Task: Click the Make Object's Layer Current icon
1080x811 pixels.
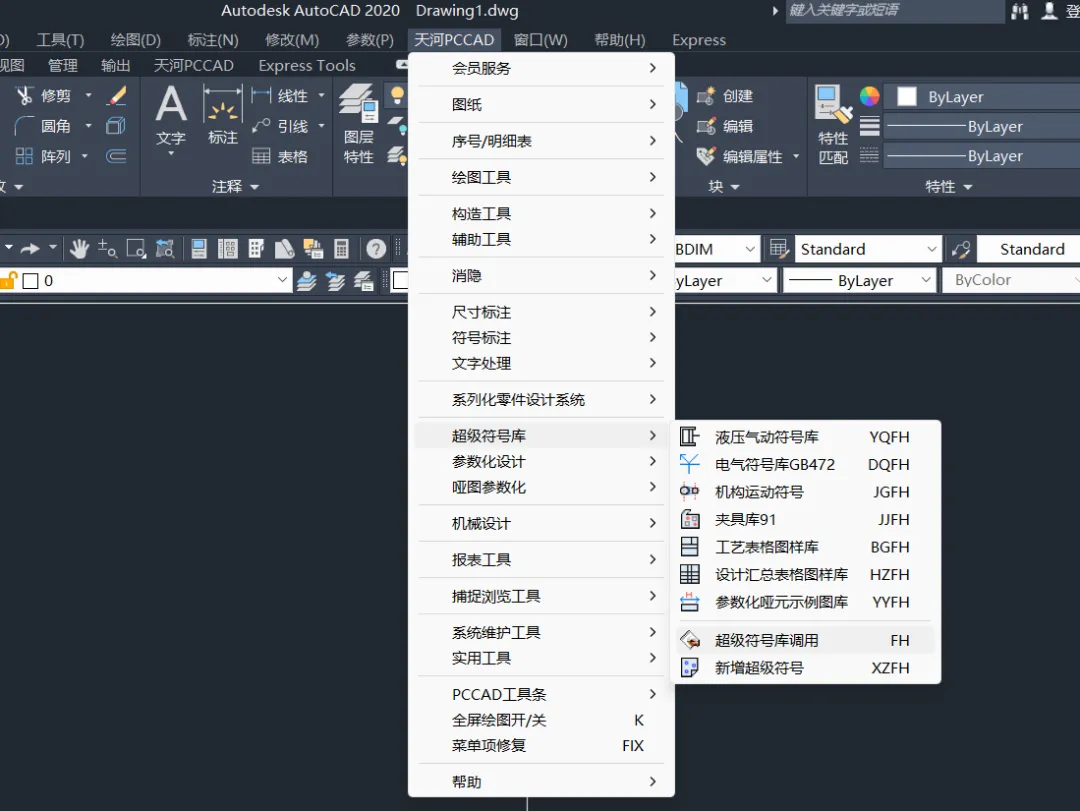Action: pyautogui.click(x=307, y=281)
